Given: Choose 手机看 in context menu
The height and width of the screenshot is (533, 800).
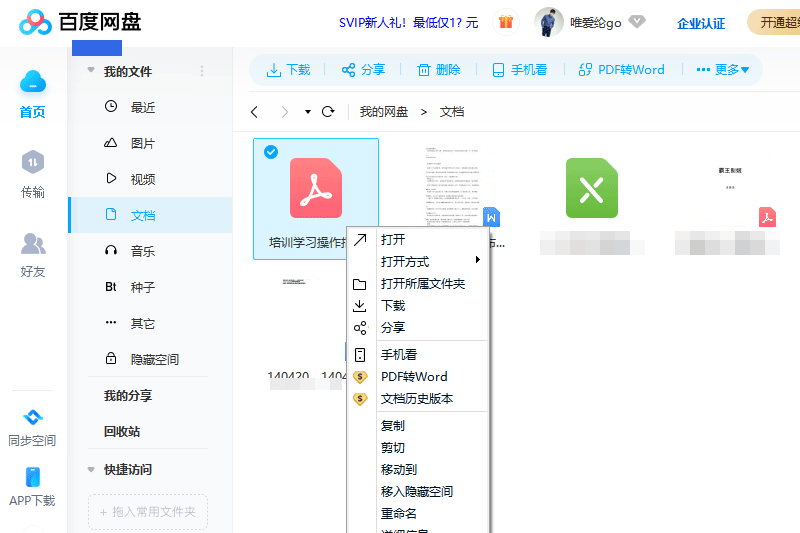Looking at the screenshot, I should [417, 354].
